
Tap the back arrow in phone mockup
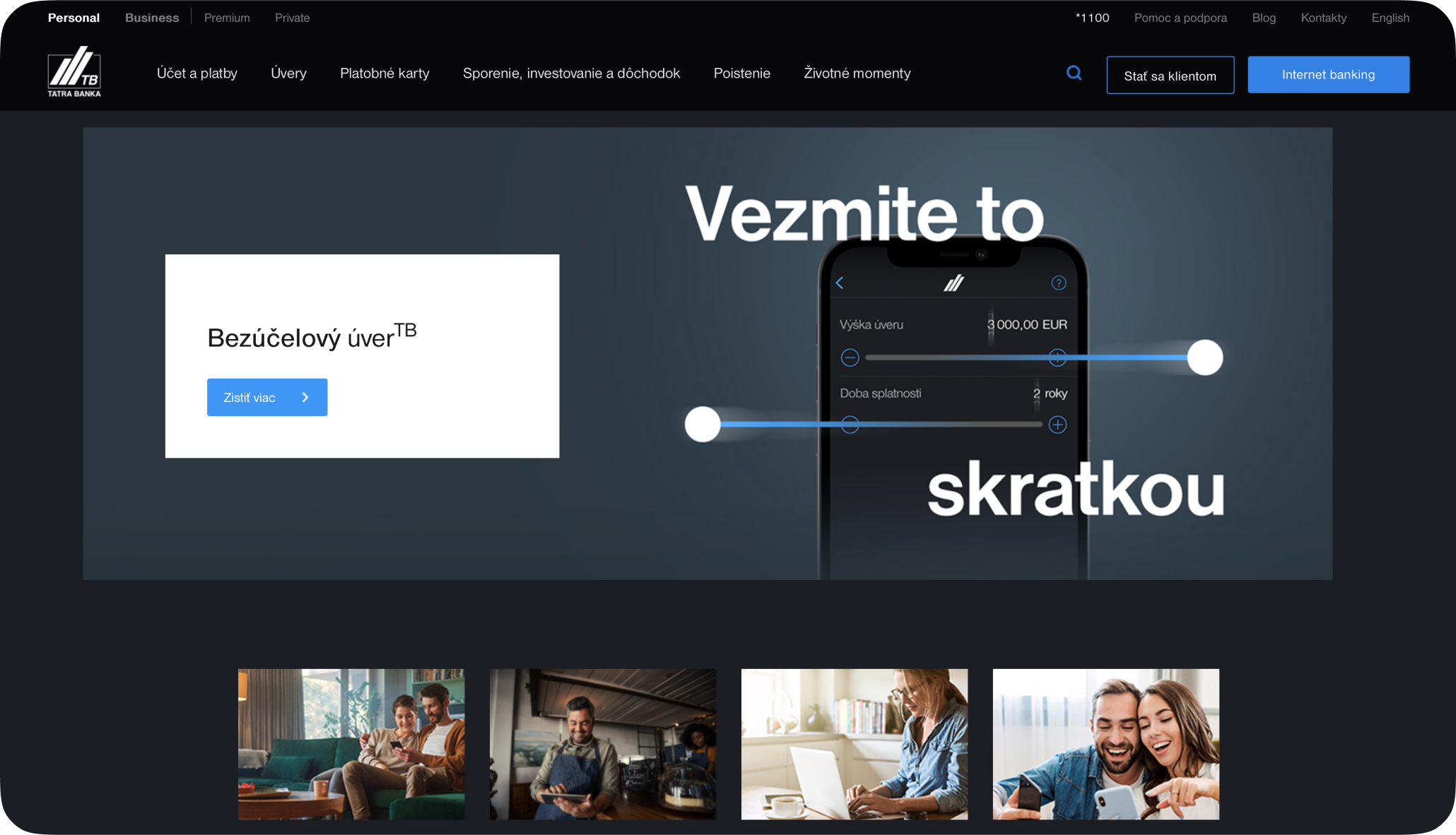(840, 283)
